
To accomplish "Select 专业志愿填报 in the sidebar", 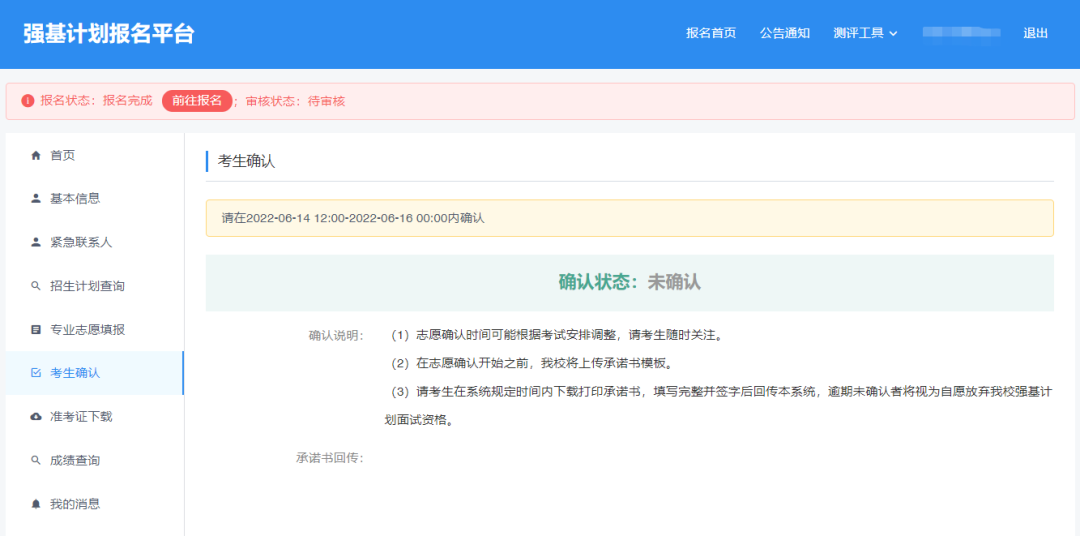I will [87, 329].
